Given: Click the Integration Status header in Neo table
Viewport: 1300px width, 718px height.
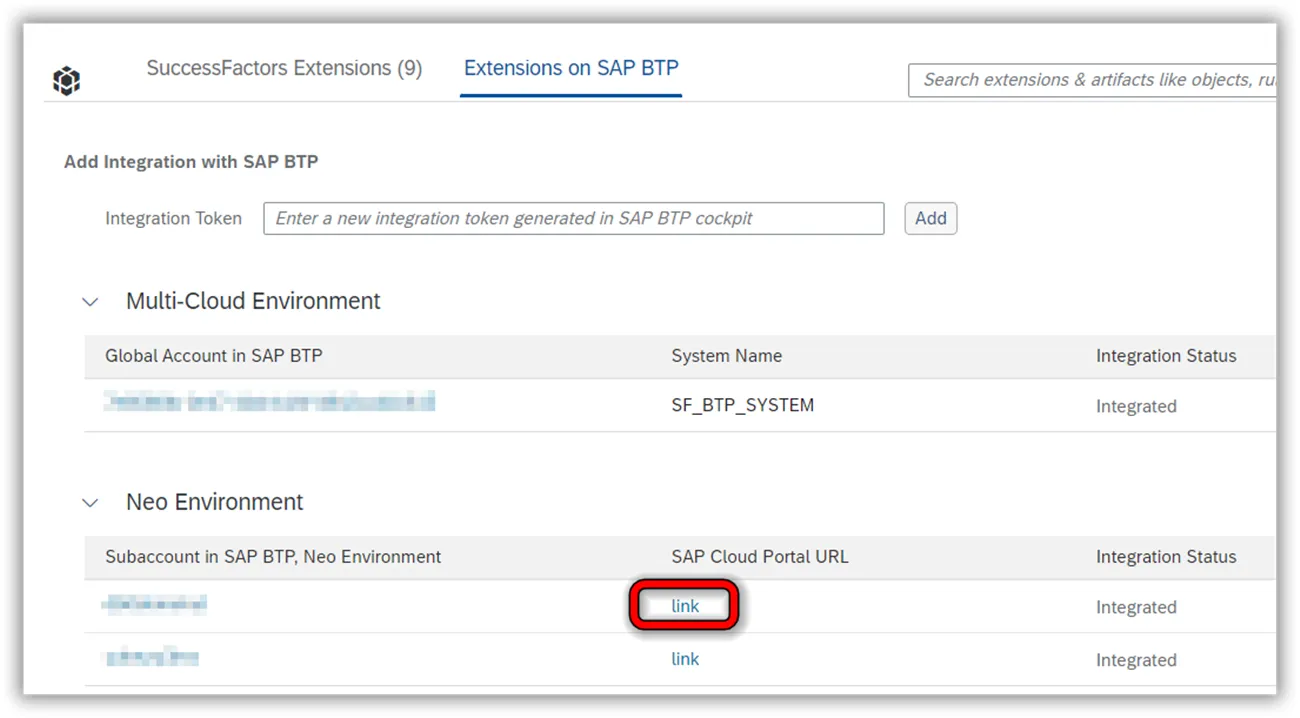Looking at the screenshot, I should pos(1166,557).
